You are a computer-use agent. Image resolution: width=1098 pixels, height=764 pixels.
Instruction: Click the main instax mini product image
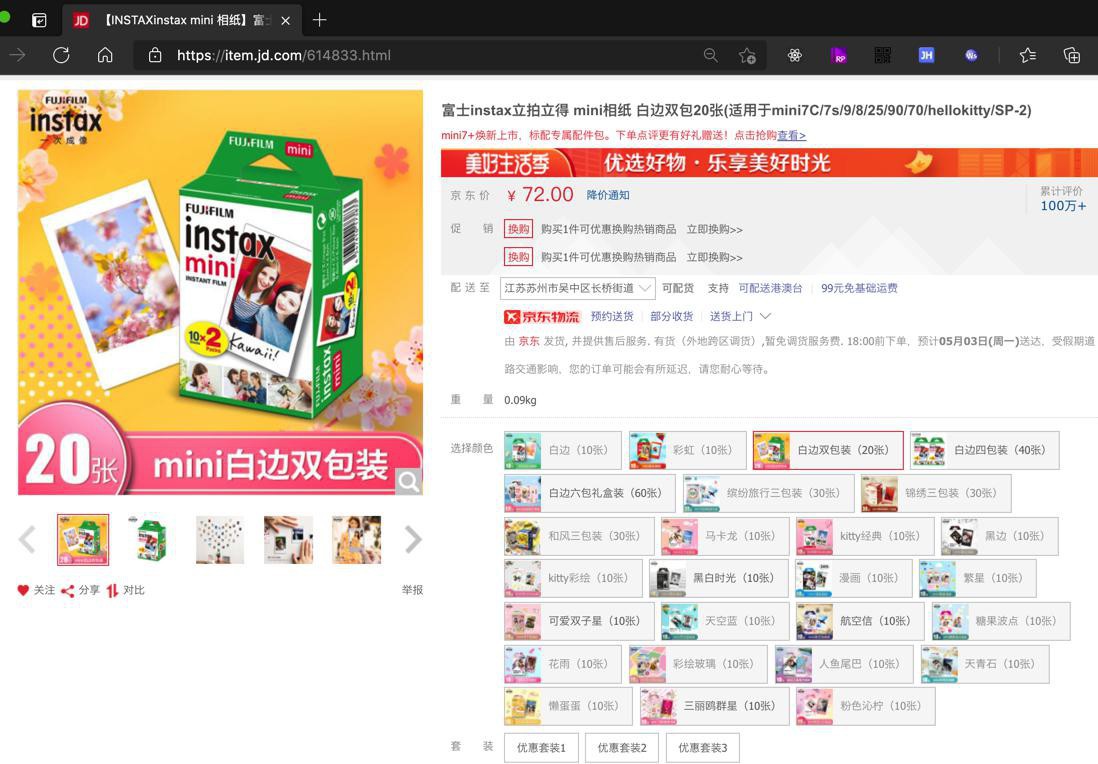point(221,292)
